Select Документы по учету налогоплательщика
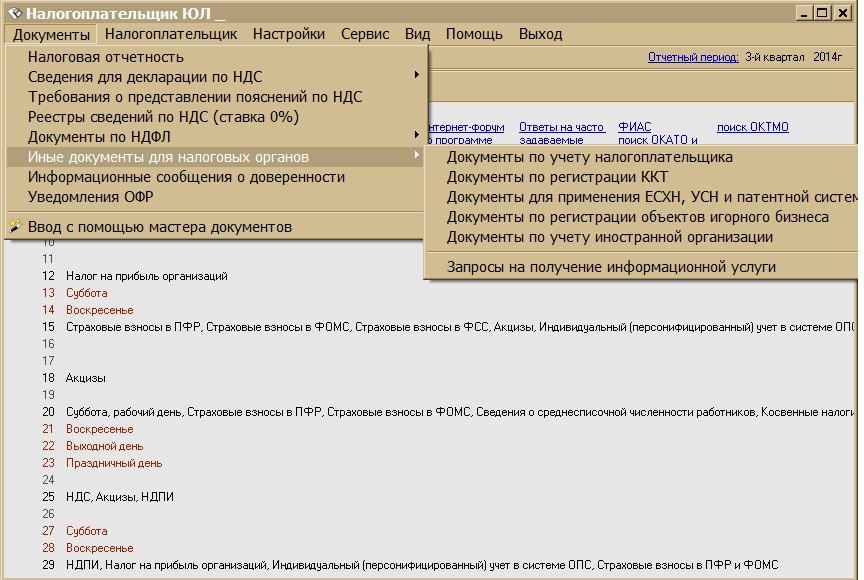Image resolution: width=864 pixels, height=580 pixels. pyautogui.click(x=589, y=157)
